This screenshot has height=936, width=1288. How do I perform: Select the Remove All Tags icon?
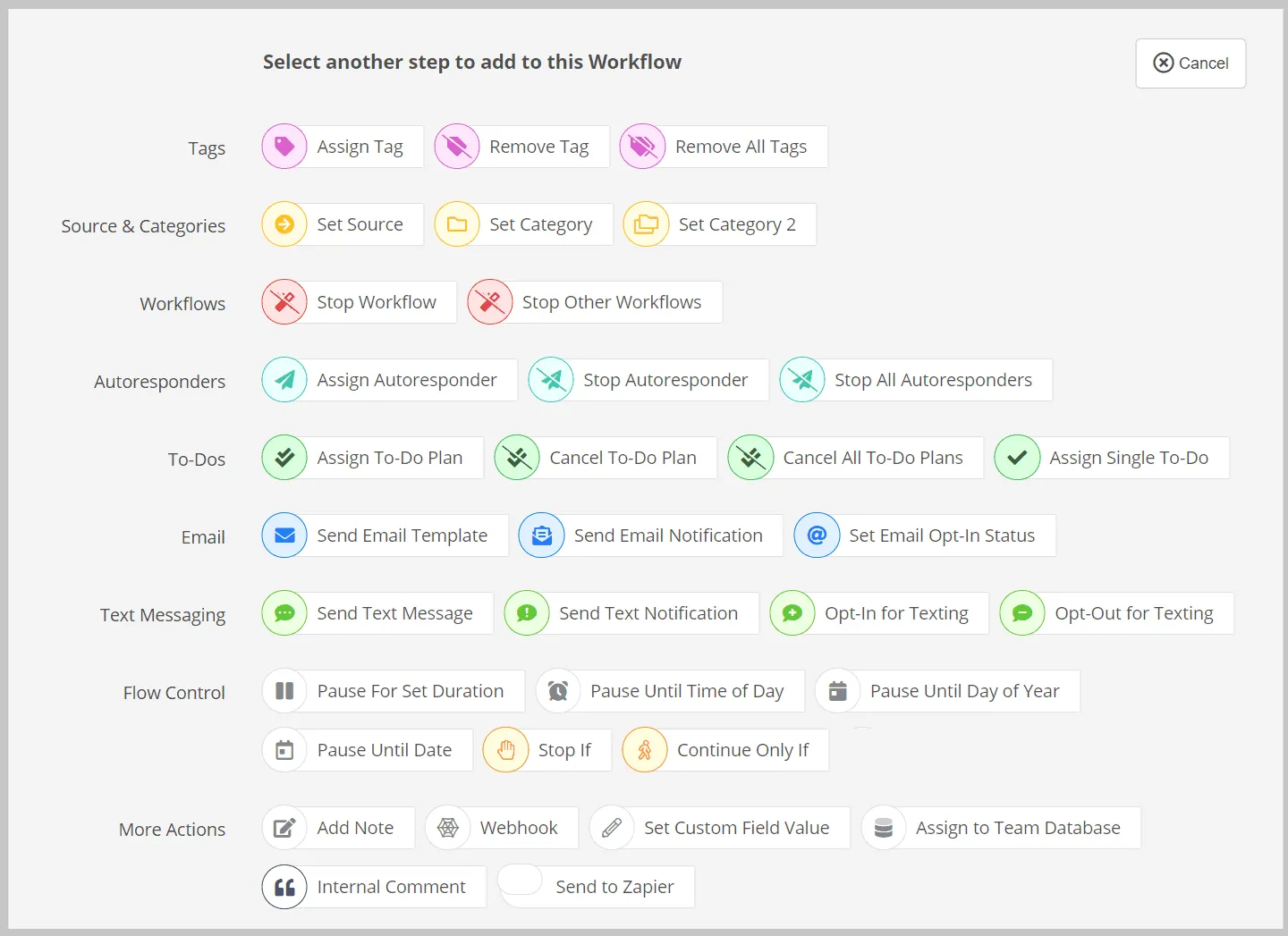coord(643,147)
